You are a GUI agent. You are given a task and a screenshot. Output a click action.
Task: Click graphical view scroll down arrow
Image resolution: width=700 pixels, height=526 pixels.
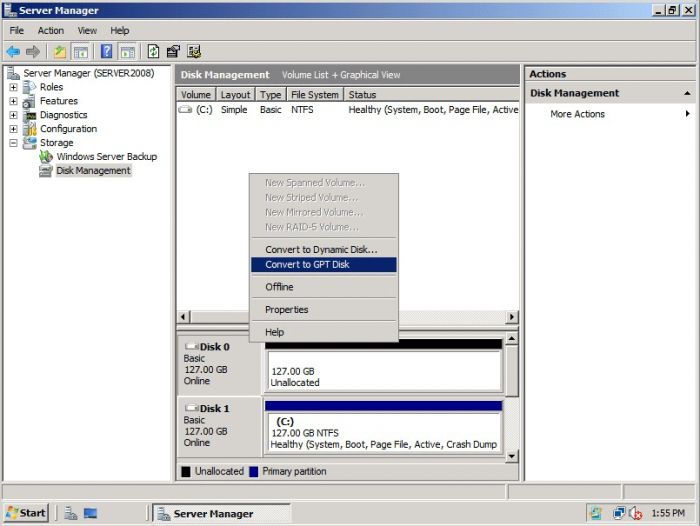[512, 456]
